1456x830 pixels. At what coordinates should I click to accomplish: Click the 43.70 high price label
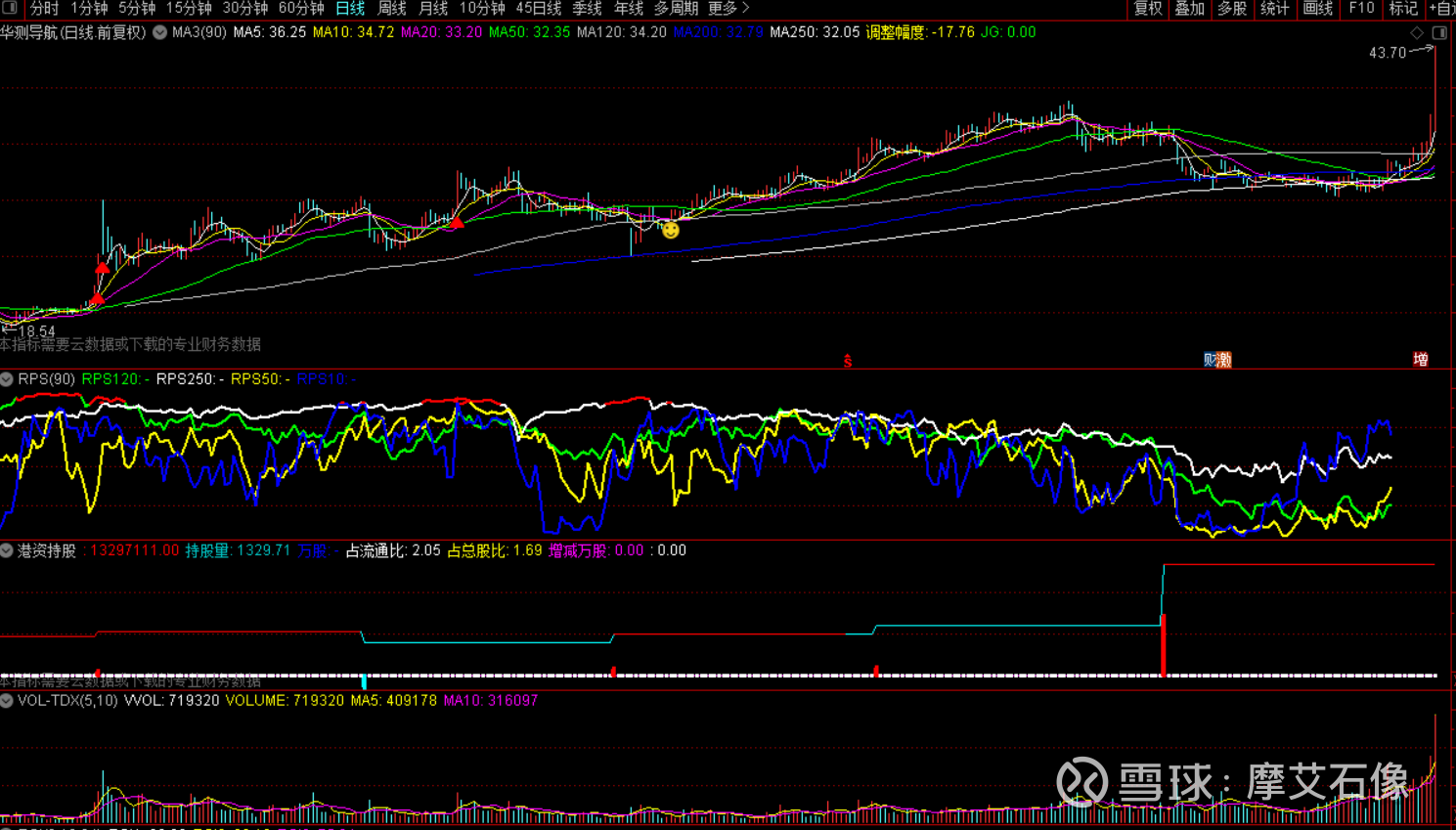click(x=1388, y=53)
